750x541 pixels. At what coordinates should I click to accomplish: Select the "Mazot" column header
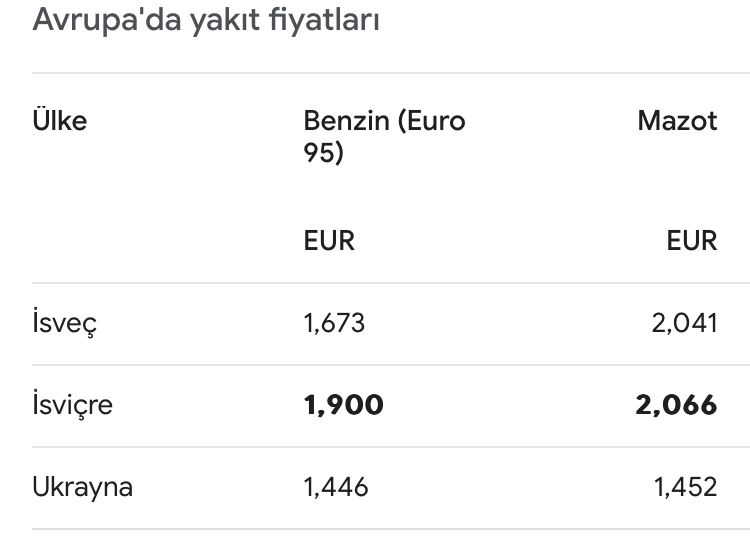(677, 121)
